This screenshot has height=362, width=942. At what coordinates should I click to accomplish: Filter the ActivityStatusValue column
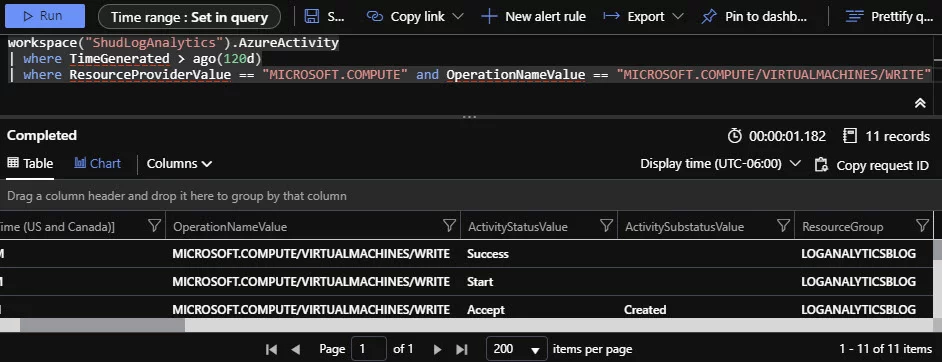(x=606, y=226)
